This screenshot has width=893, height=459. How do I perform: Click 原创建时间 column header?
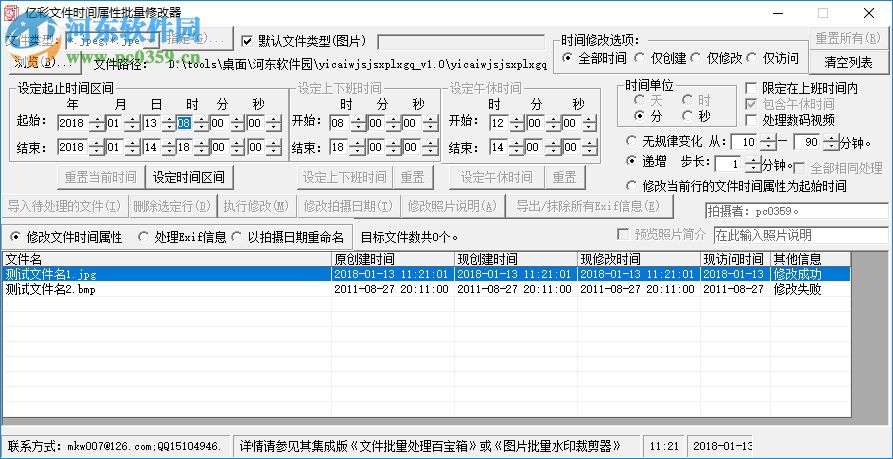click(x=393, y=260)
